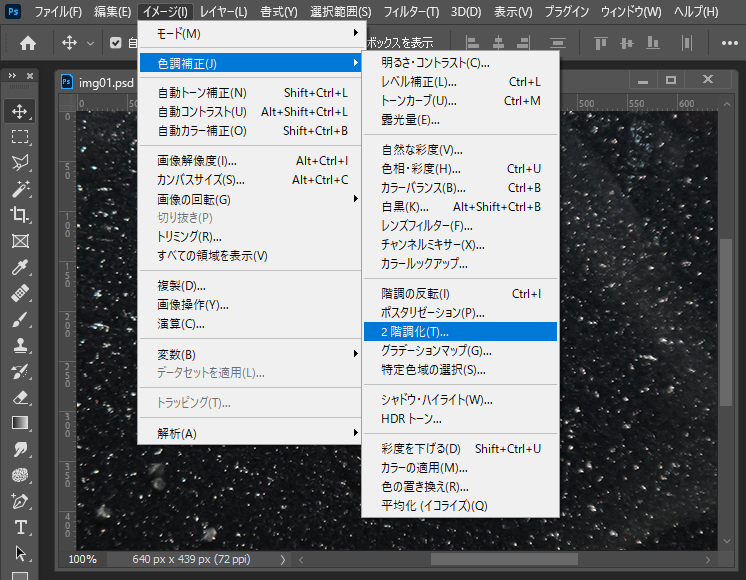
Task: Choose 彩度を下げる(D)
Action: (460, 449)
